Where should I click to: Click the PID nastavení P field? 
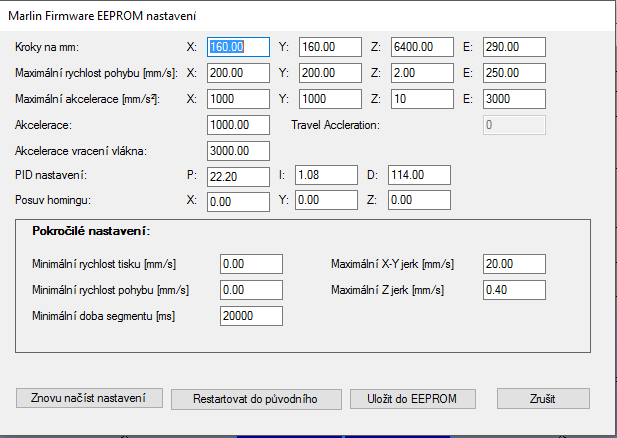(x=238, y=175)
